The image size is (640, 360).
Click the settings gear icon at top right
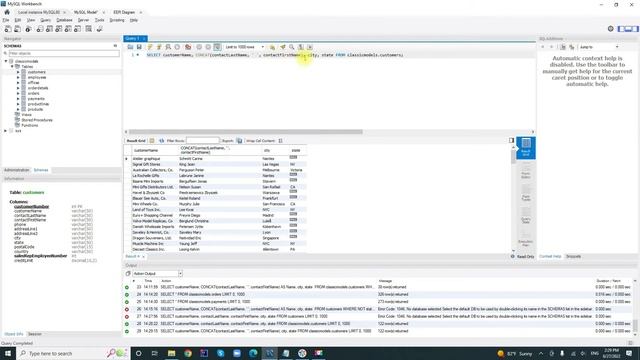611,29
